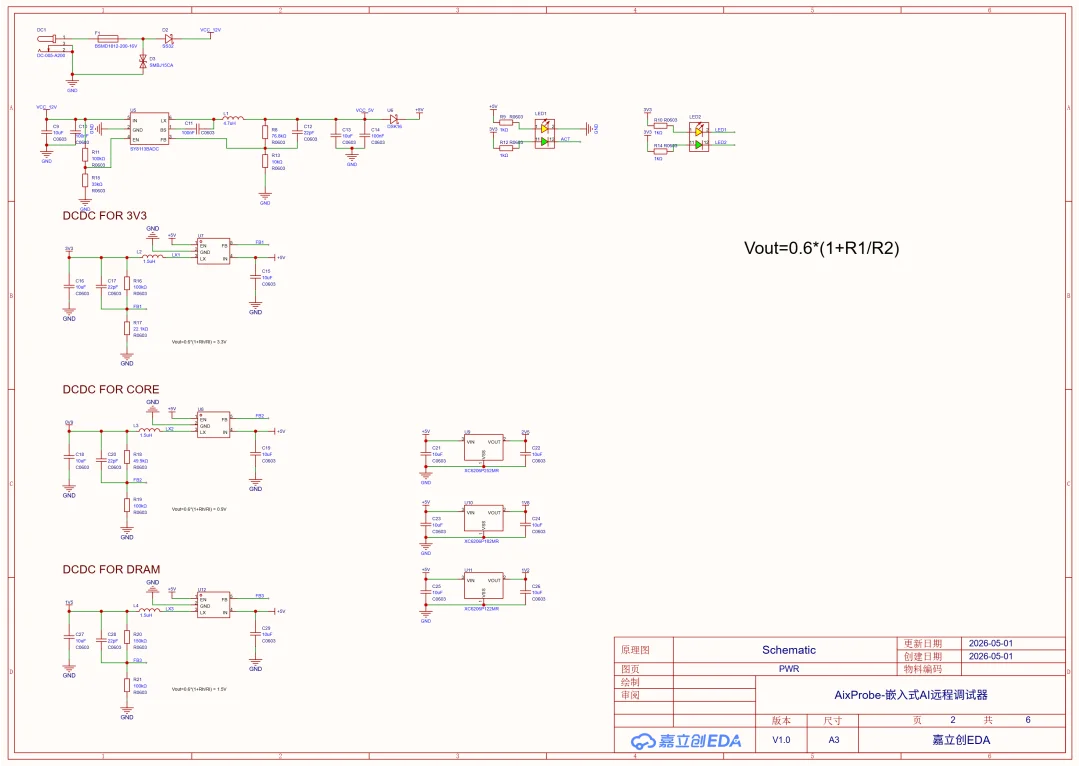Select the 'PWR' page name cell
The height and width of the screenshot is (766, 1080).
click(789, 669)
